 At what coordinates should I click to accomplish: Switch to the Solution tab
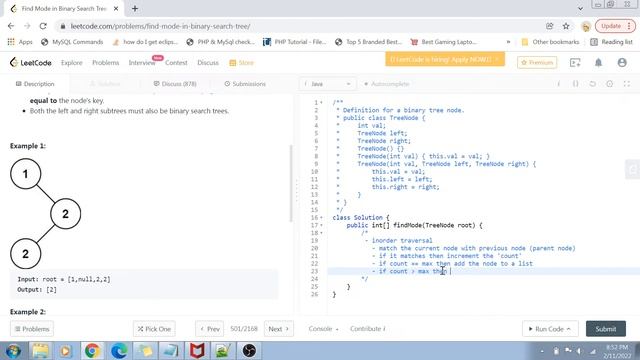coord(105,84)
